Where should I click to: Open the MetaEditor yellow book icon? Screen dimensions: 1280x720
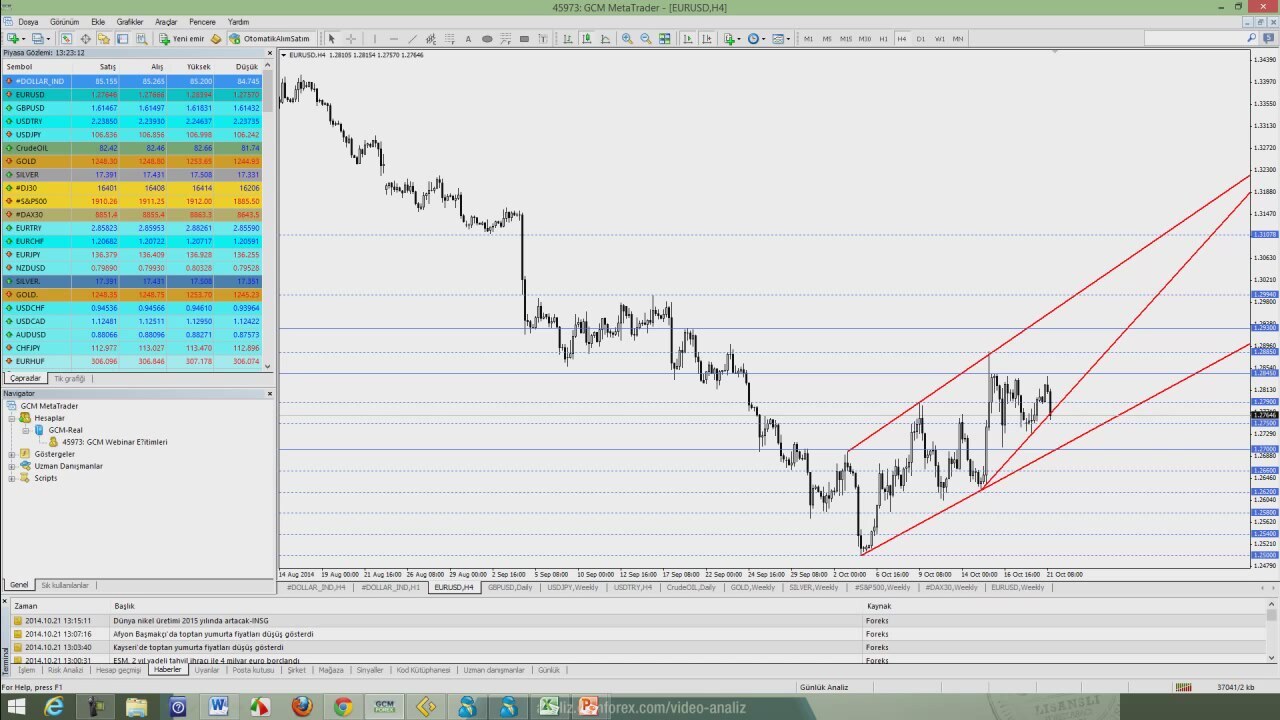point(216,39)
